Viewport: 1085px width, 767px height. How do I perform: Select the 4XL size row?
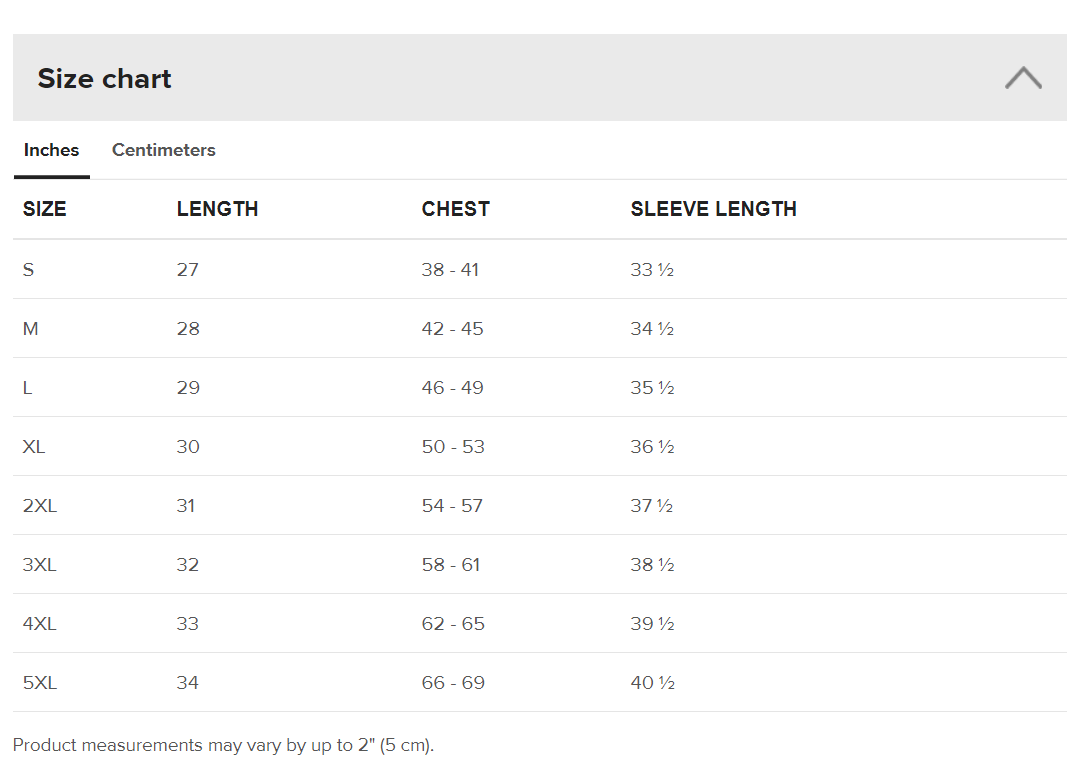[540, 623]
